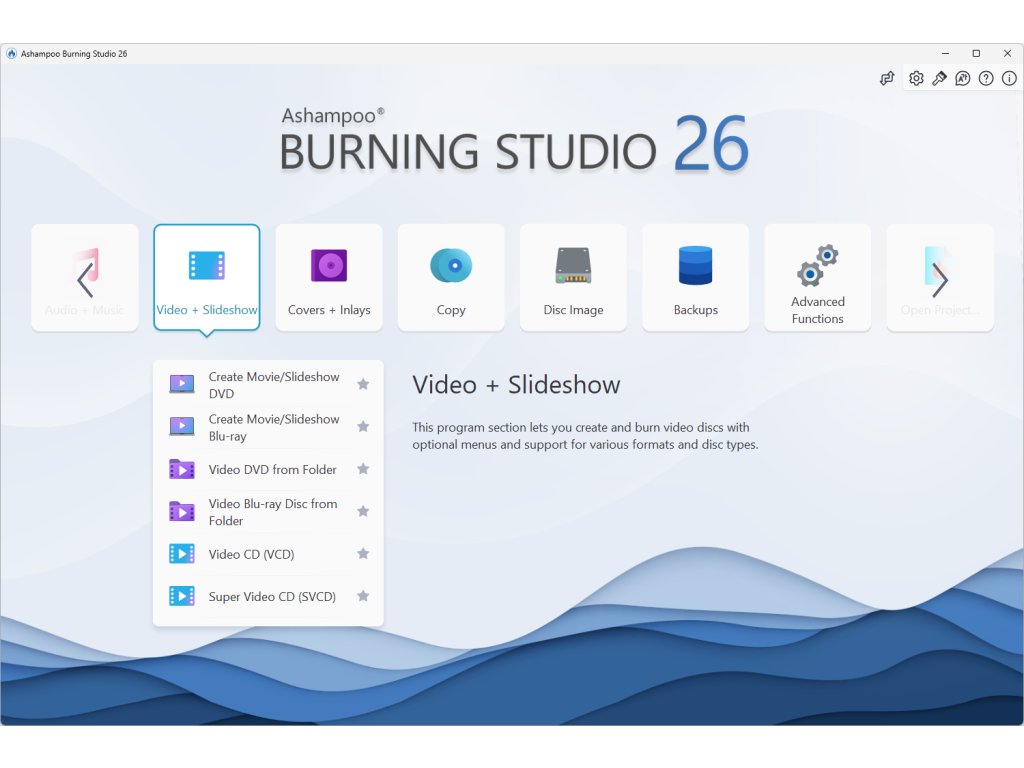
Task: Click the pin/tools icon in top toolbar
Action: click(939, 78)
